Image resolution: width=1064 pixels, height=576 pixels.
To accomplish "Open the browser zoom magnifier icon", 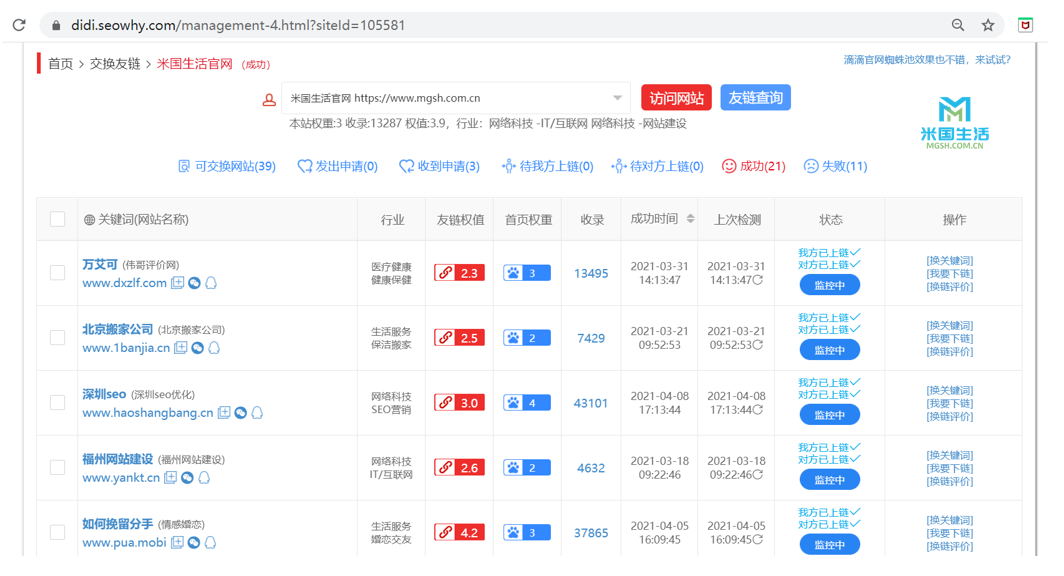I will pyautogui.click(x=957, y=25).
